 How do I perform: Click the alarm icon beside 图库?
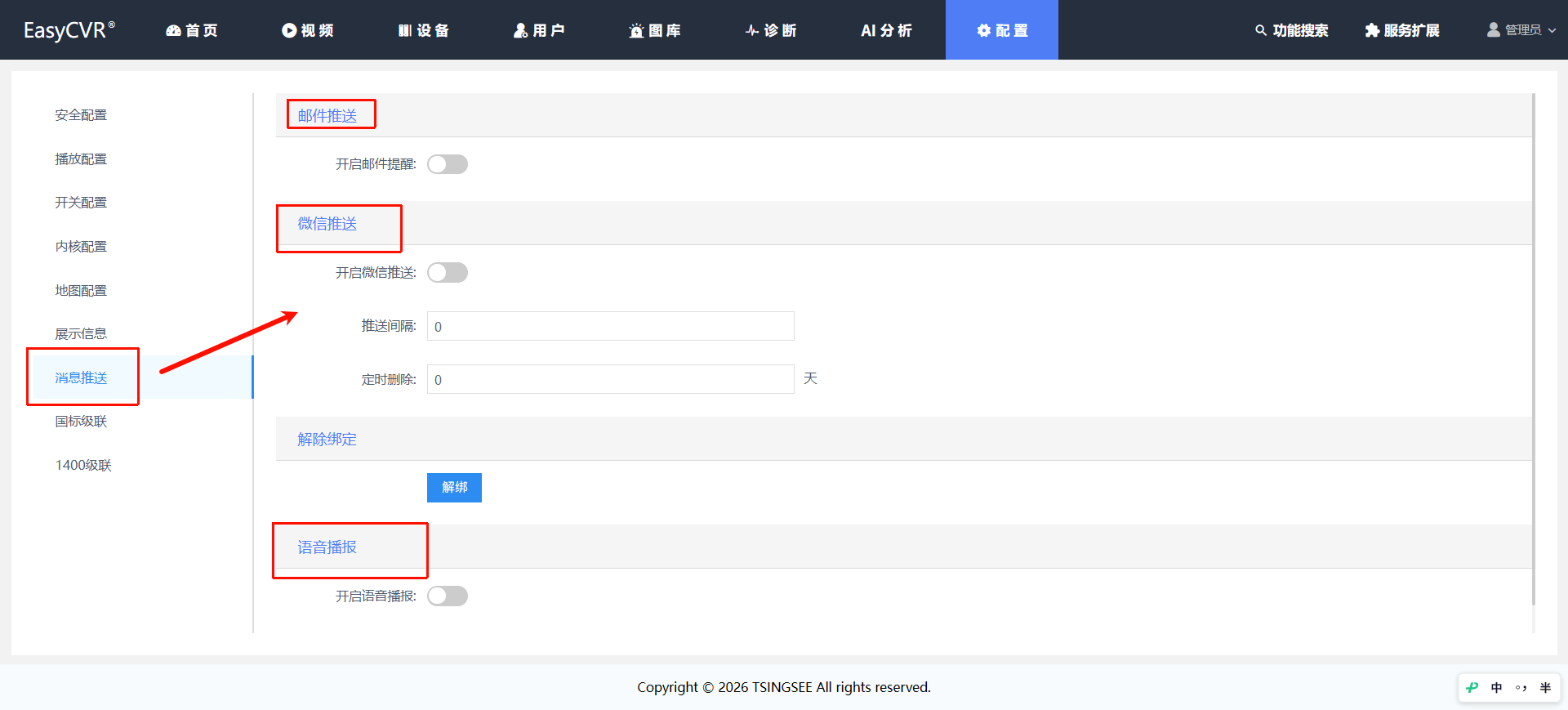[636, 30]
